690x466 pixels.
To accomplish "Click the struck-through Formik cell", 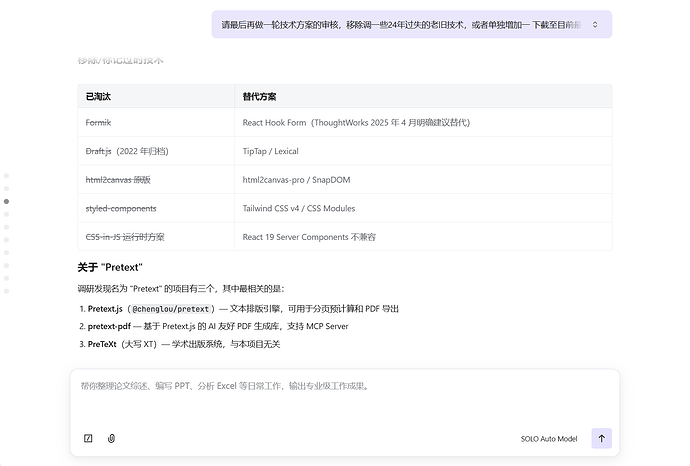I will pyautogui.click(x=99, y=123).
